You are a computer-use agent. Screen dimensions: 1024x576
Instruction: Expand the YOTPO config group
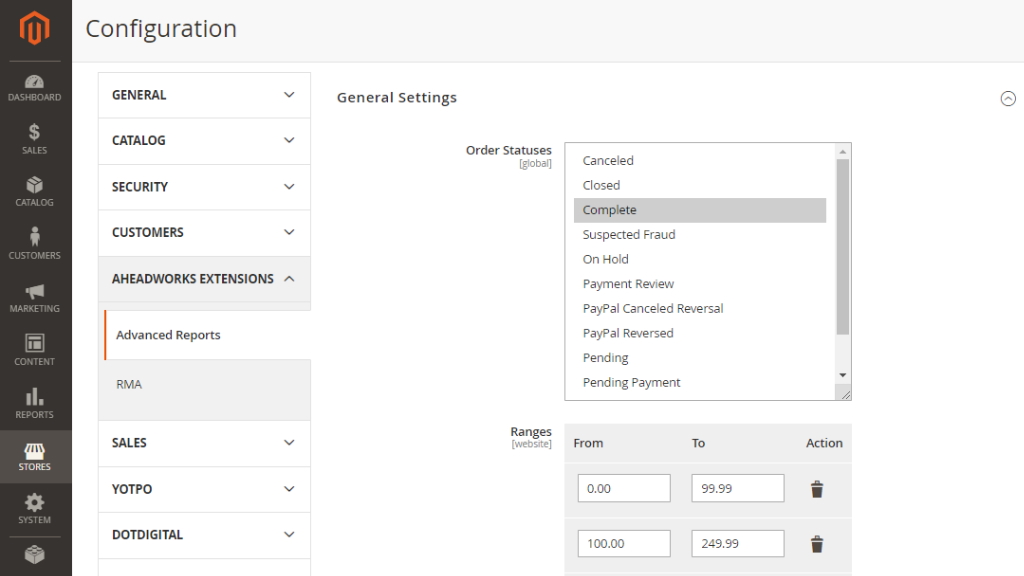pyautogui.click(x=204, y=490)
